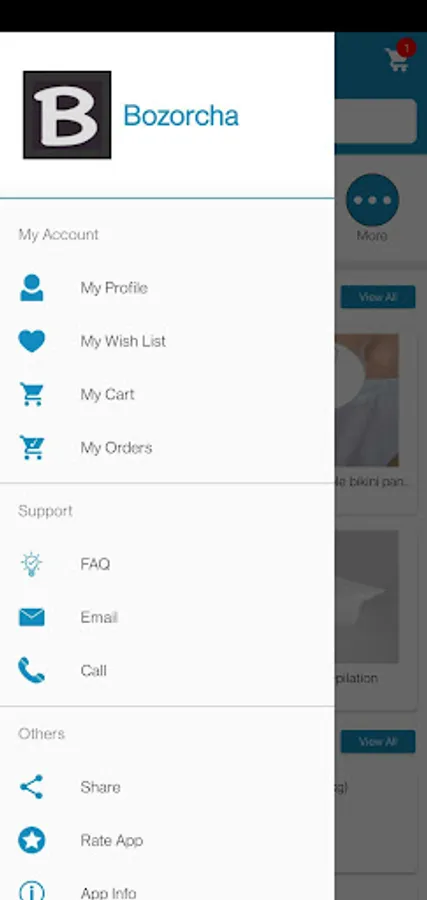Tap the Rate App star icon
This screenshot has width=427, height=900.
click(x=32, y=840)
